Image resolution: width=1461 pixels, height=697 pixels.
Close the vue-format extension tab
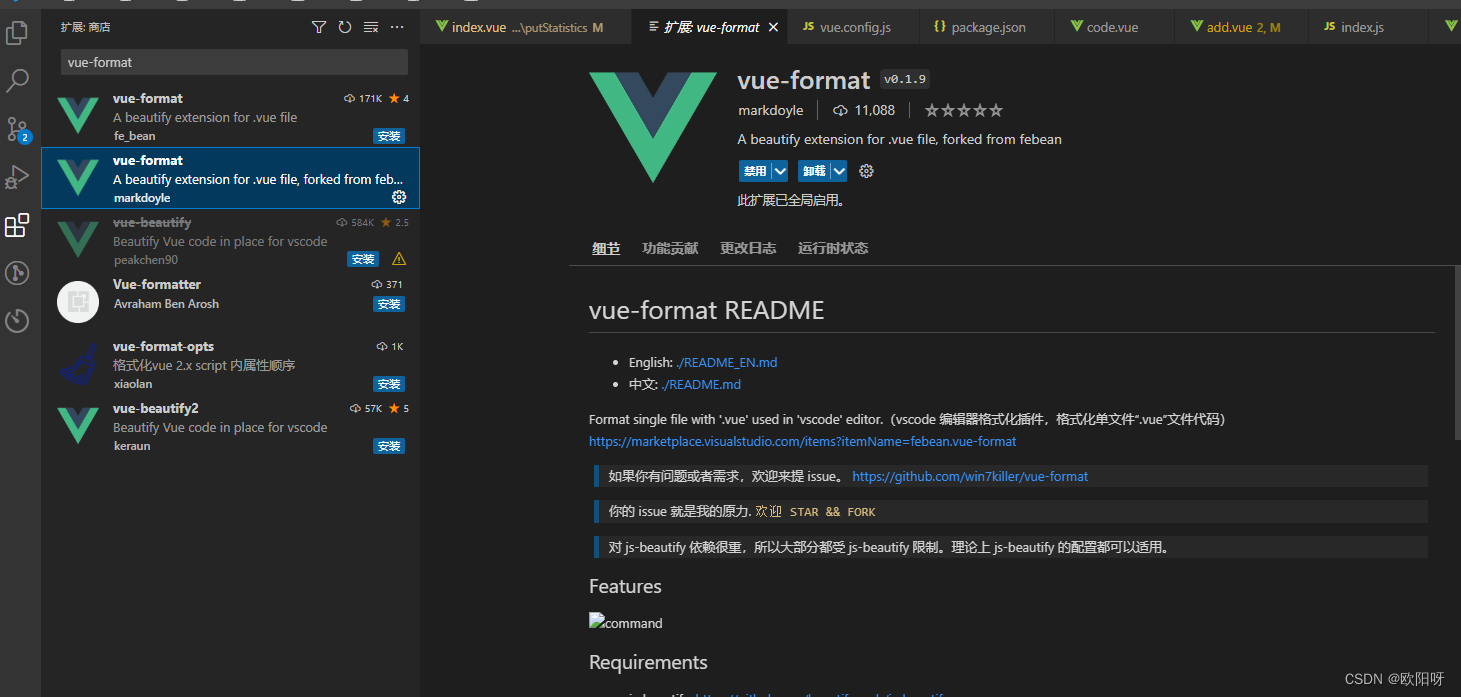click(773, 27)
